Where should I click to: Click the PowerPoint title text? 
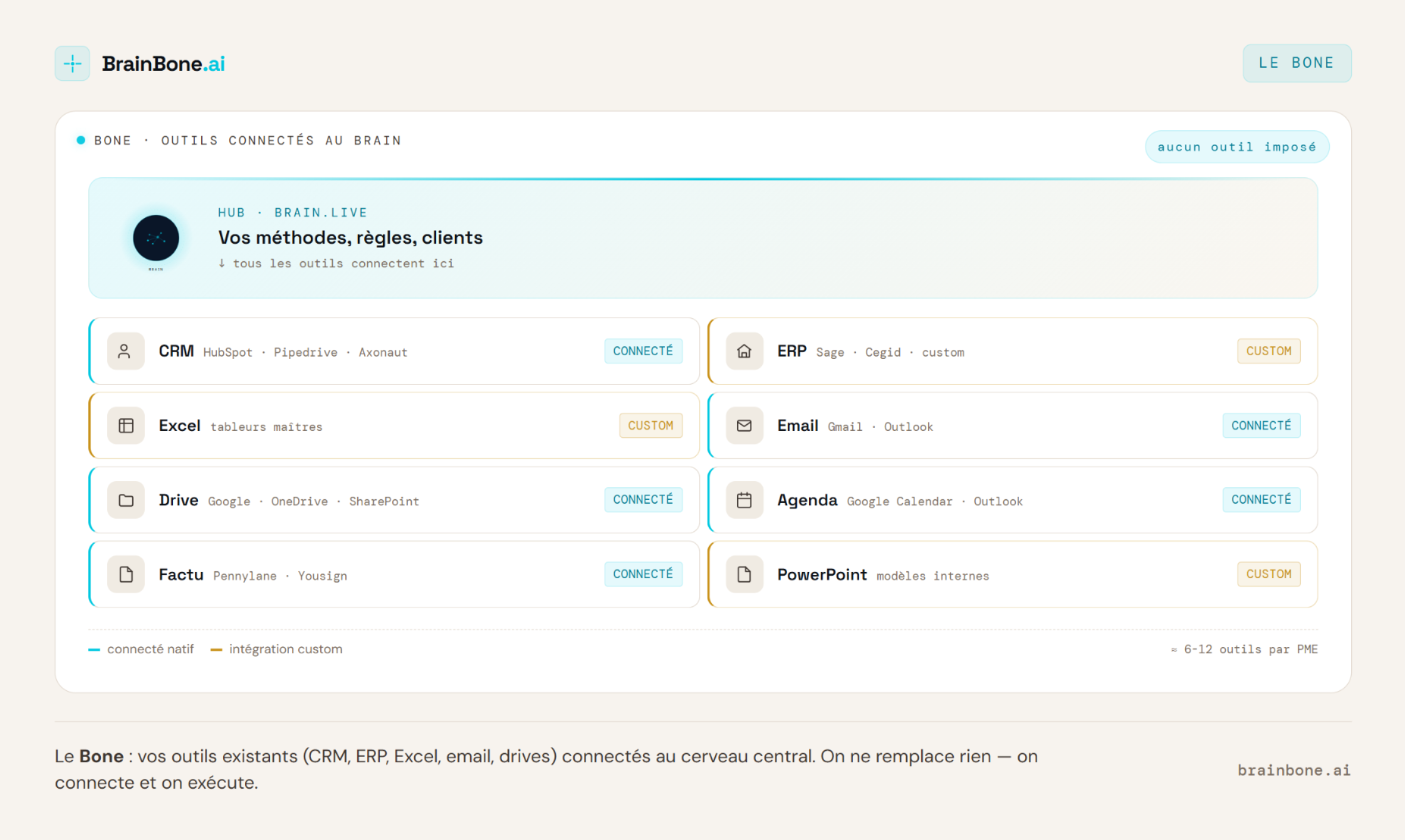[822, 574]
